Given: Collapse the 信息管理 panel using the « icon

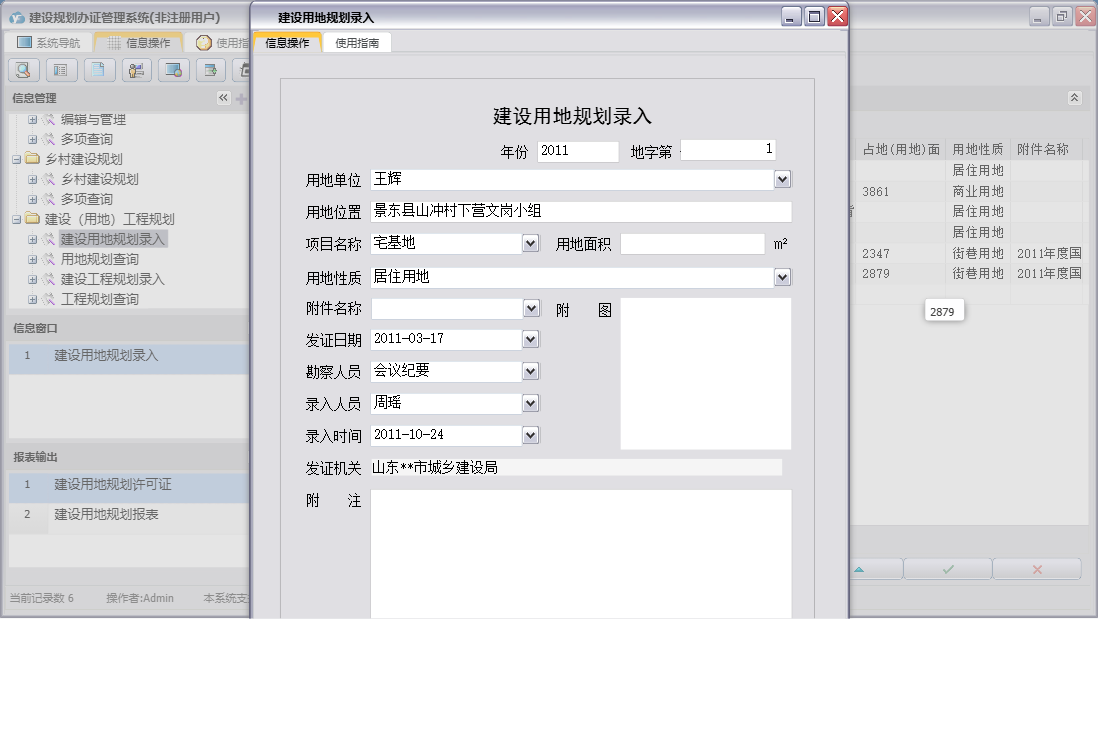Looking at the screenshot, I should point(222,98).
